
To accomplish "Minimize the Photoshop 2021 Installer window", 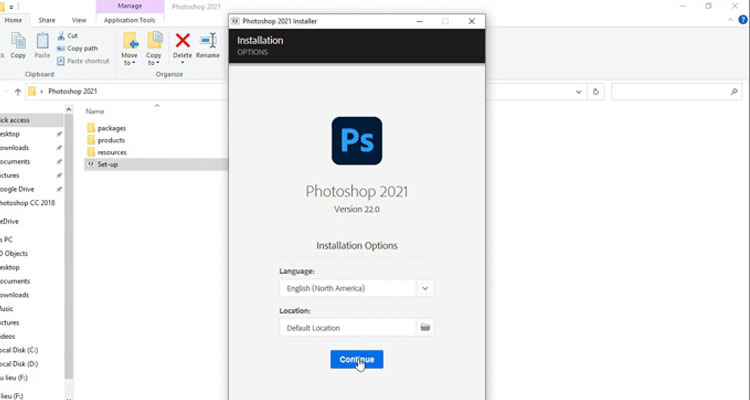I will tap(419, 21).
